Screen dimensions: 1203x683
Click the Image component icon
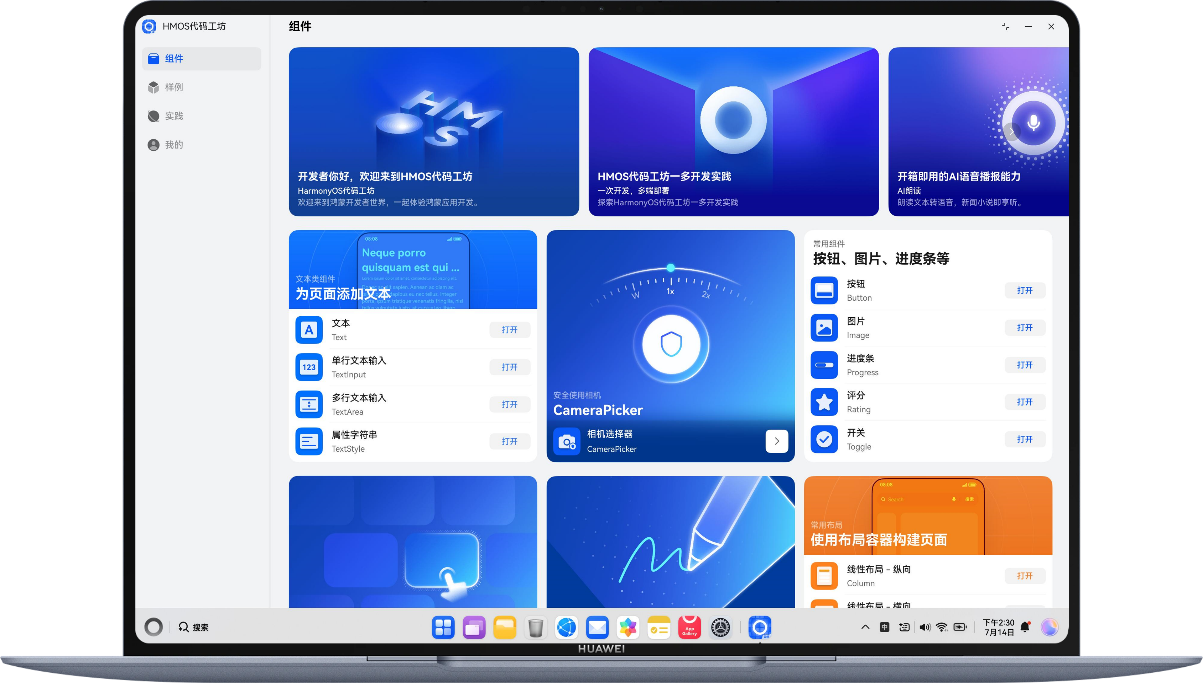823,327
